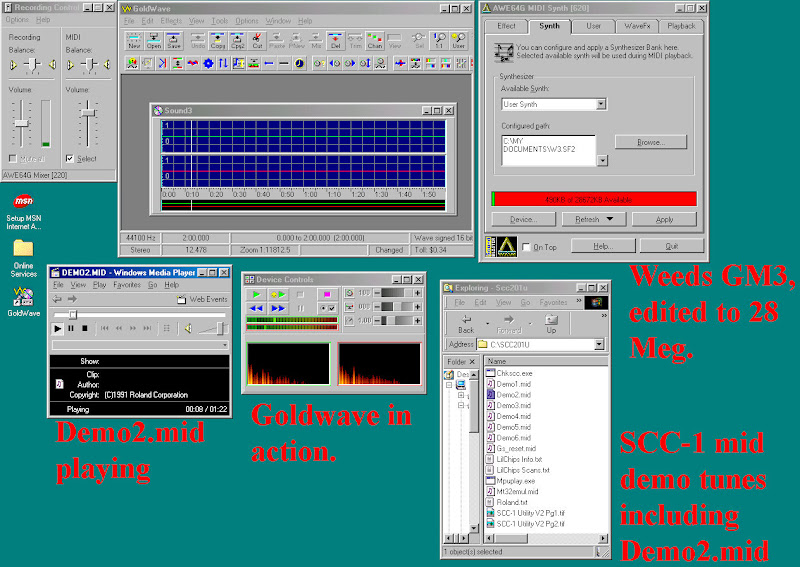800x567 pixels.
Task: Click the Media Player volume slider thumb
Action: click(x=221, y=328)
